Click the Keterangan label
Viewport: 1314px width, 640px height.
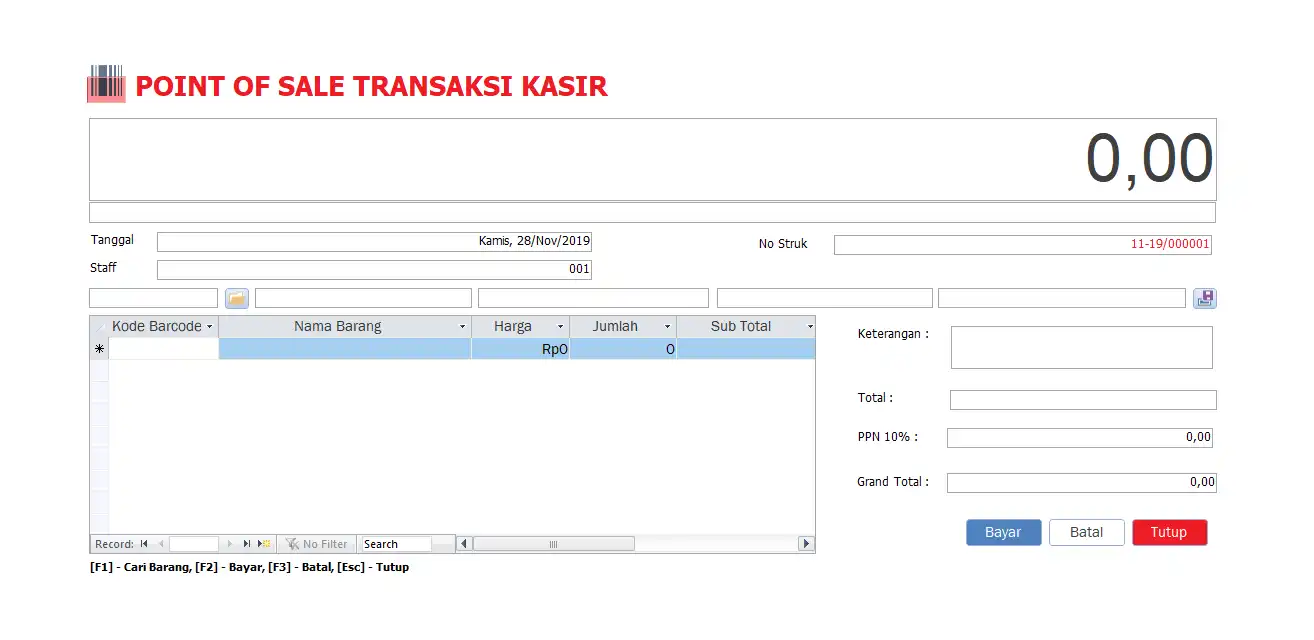[893, 334]
